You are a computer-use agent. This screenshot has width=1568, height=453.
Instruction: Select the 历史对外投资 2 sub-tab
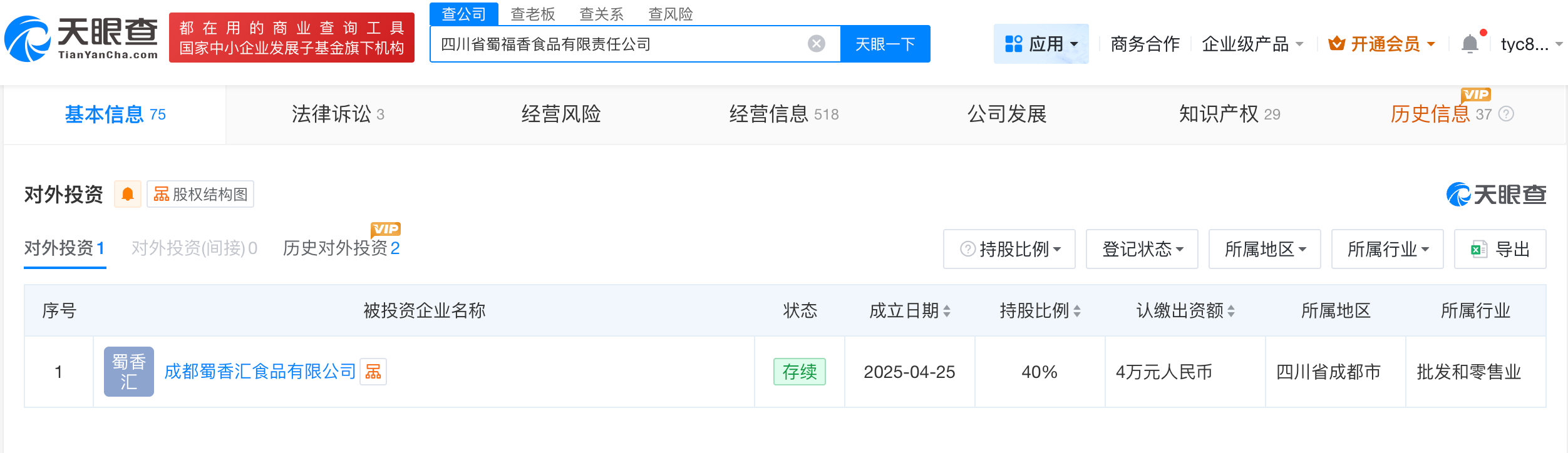point(341,248)
